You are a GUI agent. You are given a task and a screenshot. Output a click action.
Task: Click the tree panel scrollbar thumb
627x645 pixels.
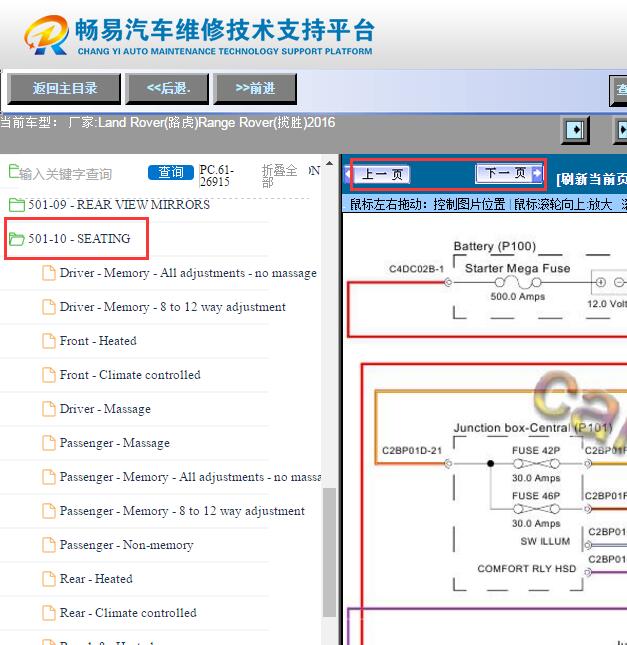[329, 552]
